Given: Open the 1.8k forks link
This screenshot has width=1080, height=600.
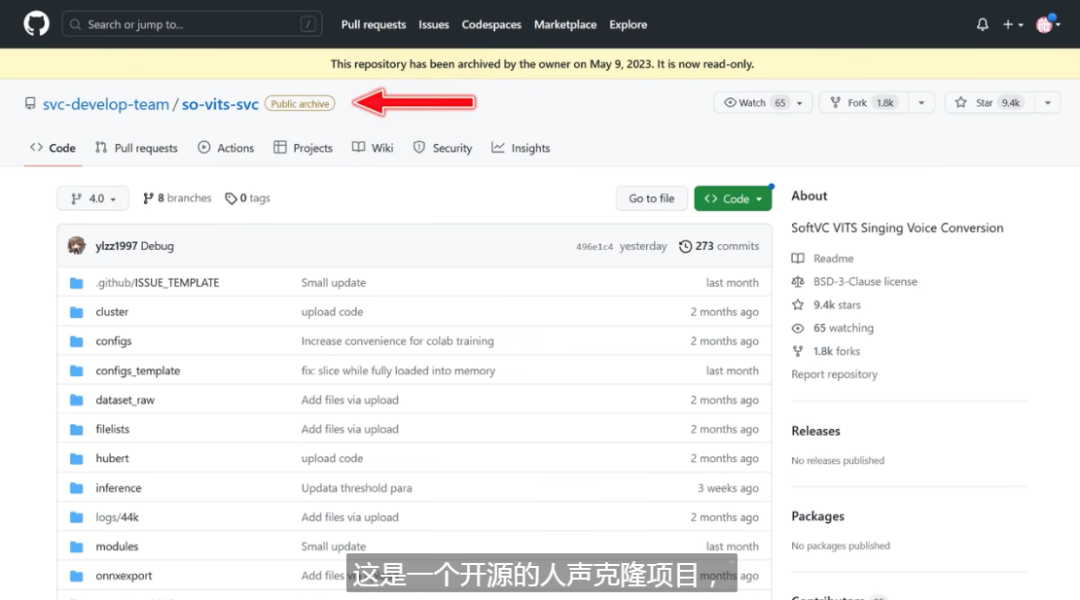Looking at the screenshot, I should 826,351.
